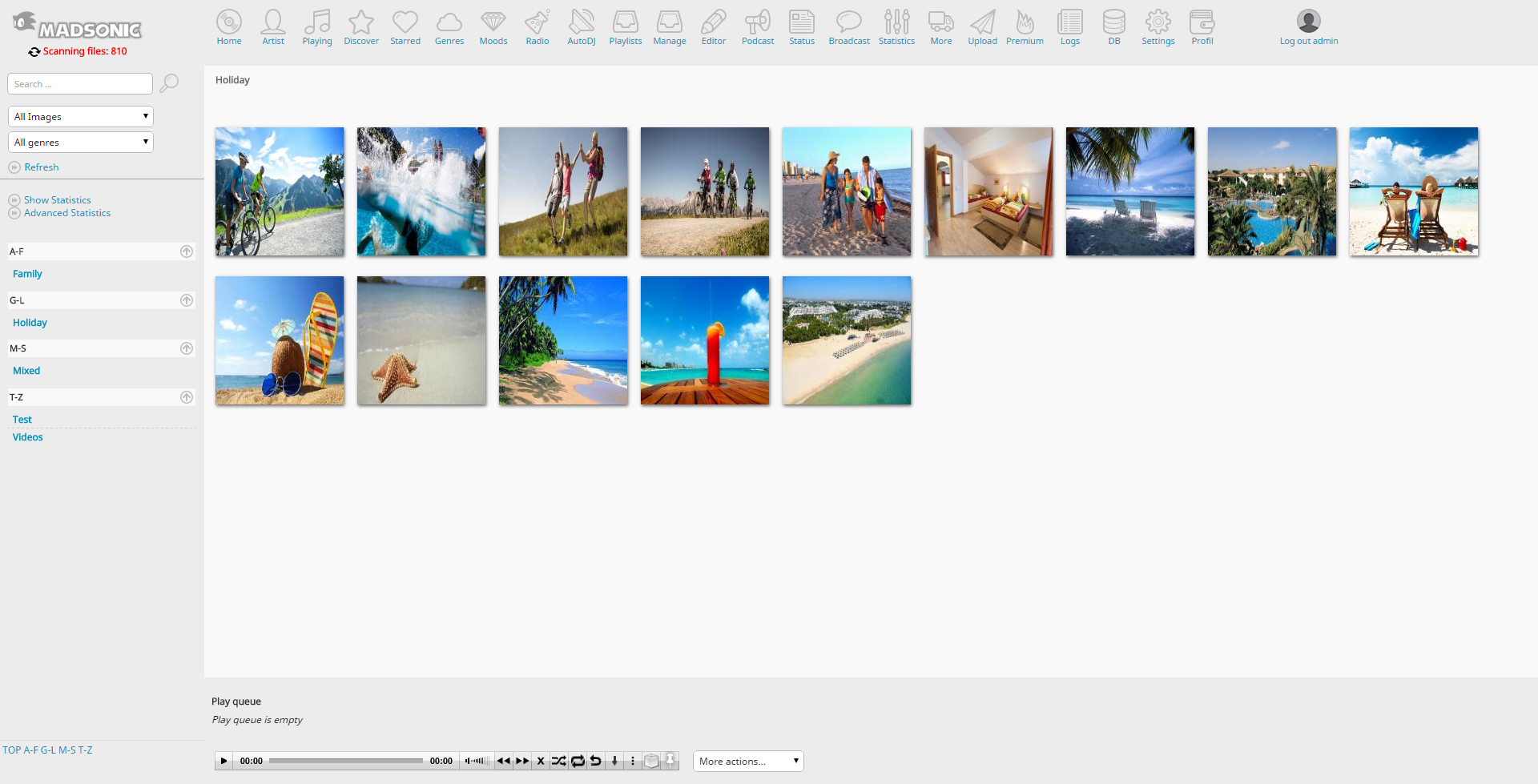1538x784 pixels.
Task: Open the Podcast page
Action: point(757,27)
